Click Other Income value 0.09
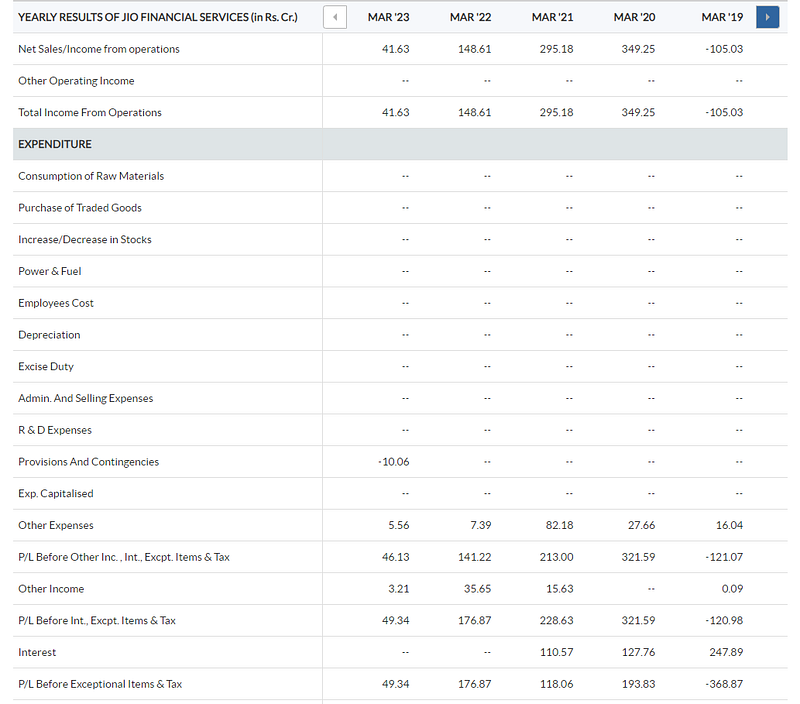 click(732, 589)
